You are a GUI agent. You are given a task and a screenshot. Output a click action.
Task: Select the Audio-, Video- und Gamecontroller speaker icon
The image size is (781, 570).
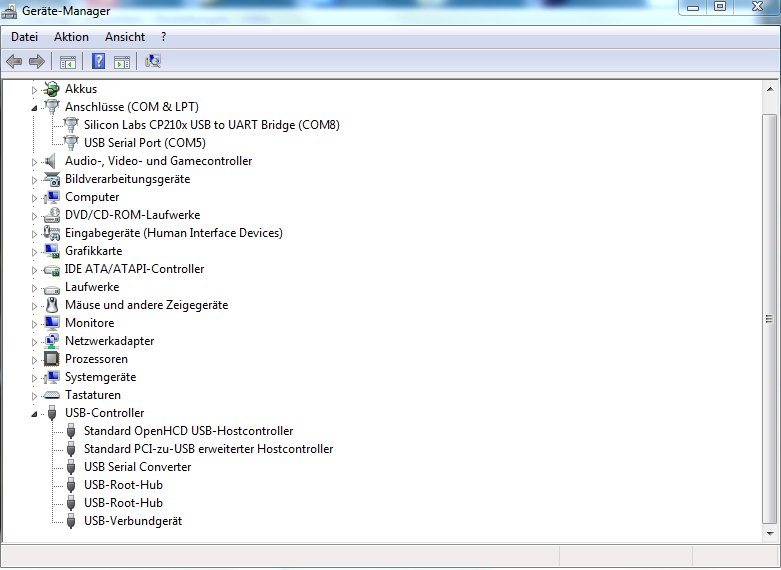[50, 161]
